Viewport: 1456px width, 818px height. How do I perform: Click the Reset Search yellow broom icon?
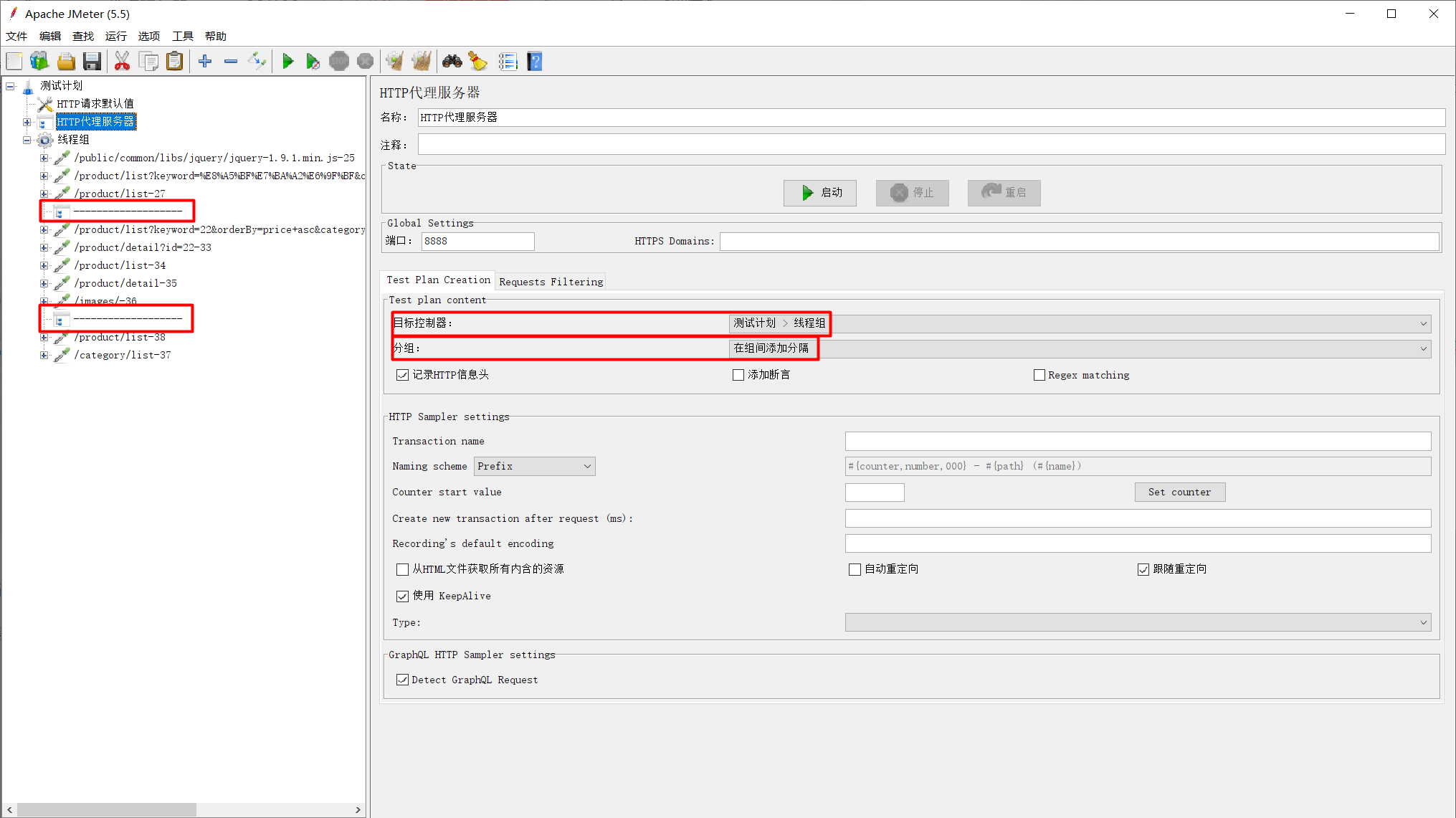point(478,62)
